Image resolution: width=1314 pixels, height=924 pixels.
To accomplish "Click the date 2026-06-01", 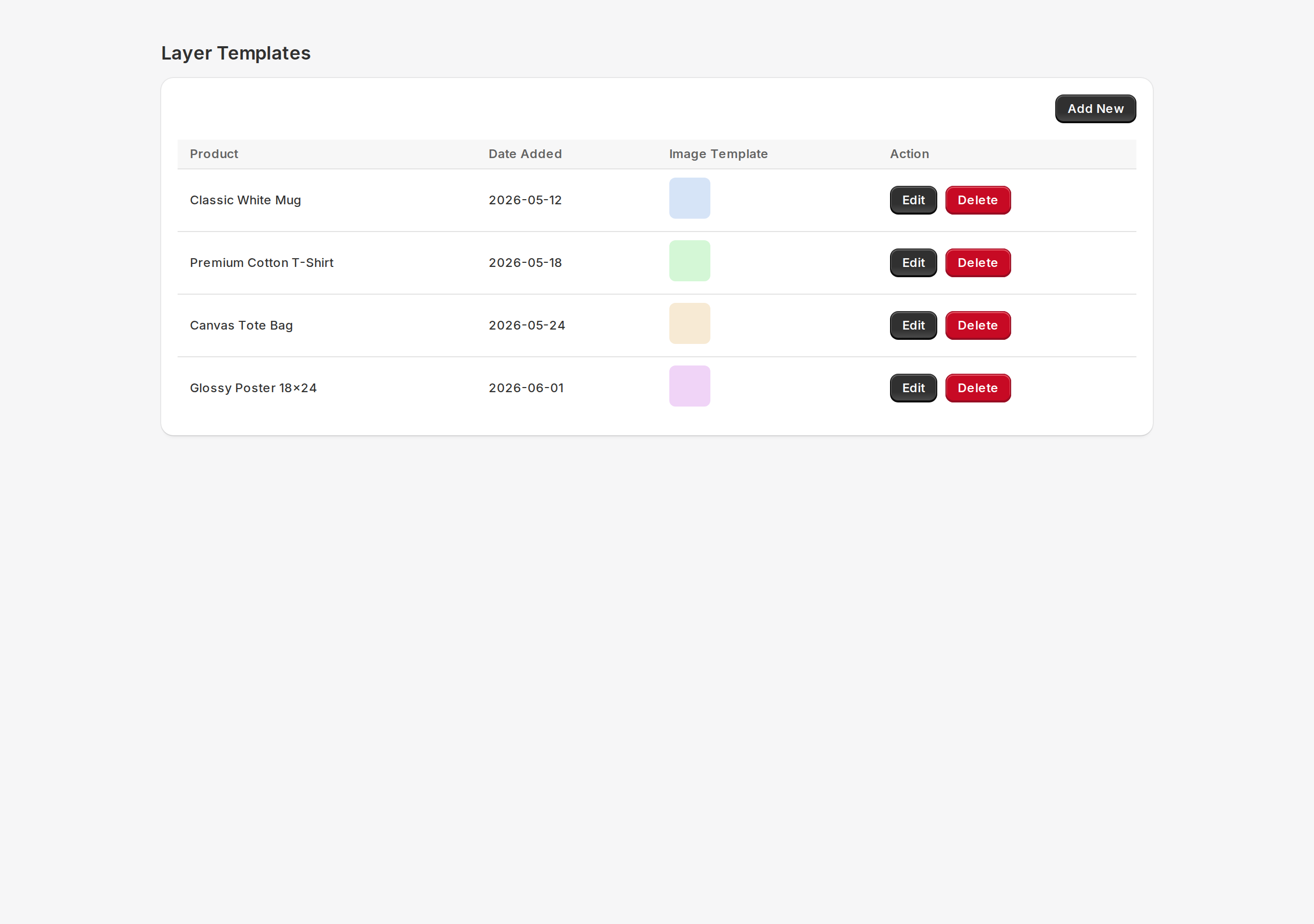I will pos(527,388).
